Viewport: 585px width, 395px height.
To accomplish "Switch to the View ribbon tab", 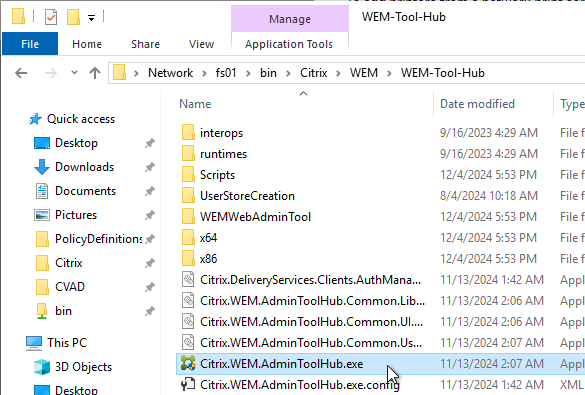I will pyautogui.click(x=201, y=44).
